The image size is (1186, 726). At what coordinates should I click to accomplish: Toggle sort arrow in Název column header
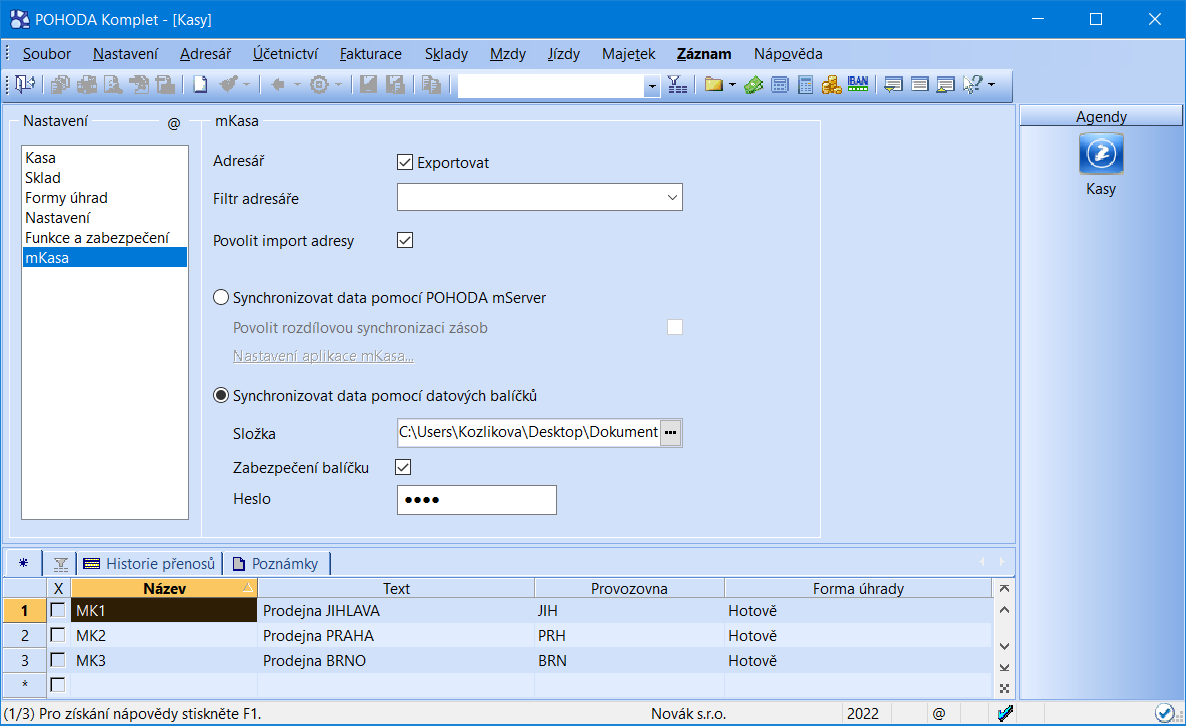point(247,588)
